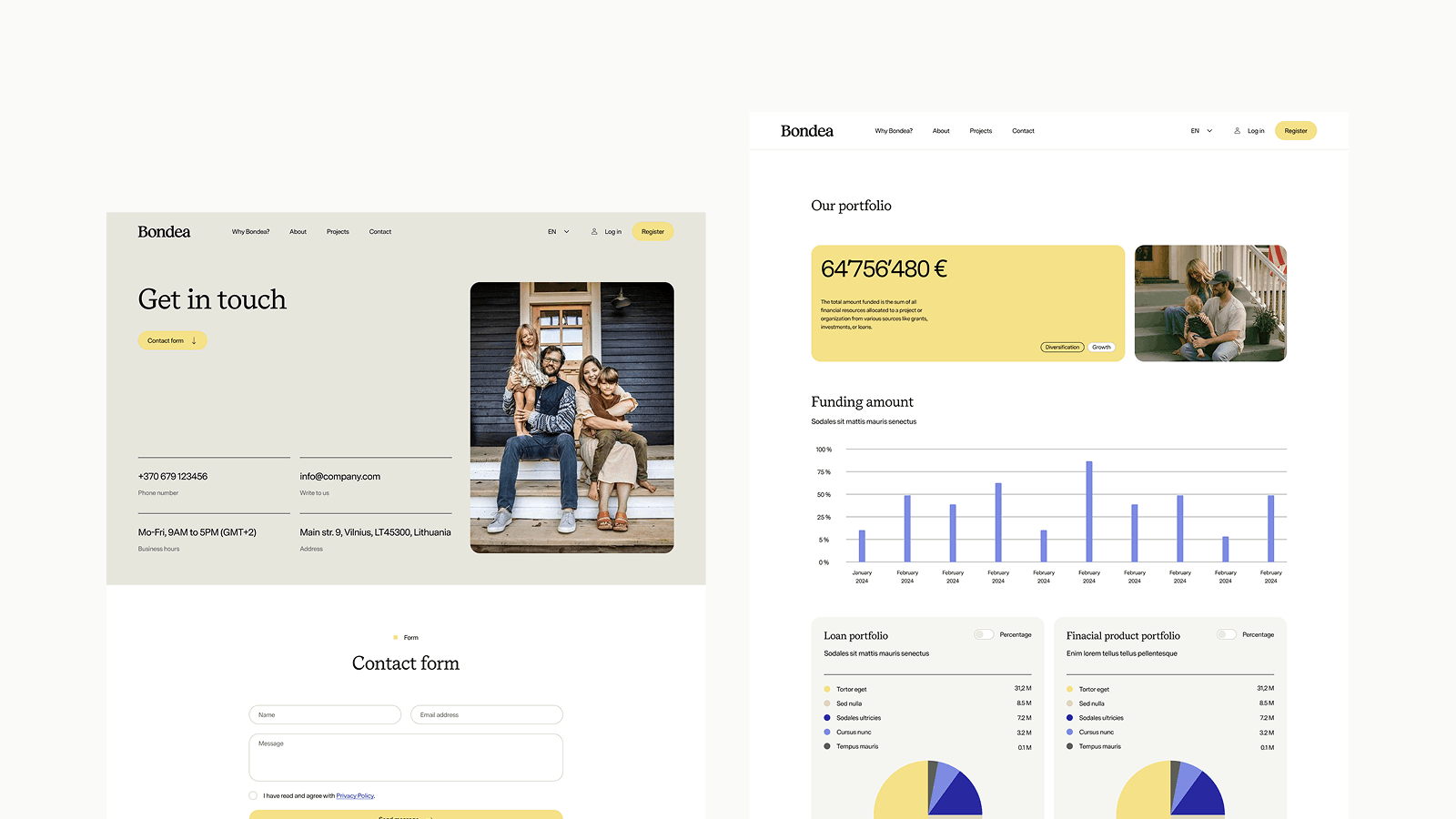
Task: Click the Cursus nunc swatch in the Finacial product portfolio card
Action: [1070, 732]
